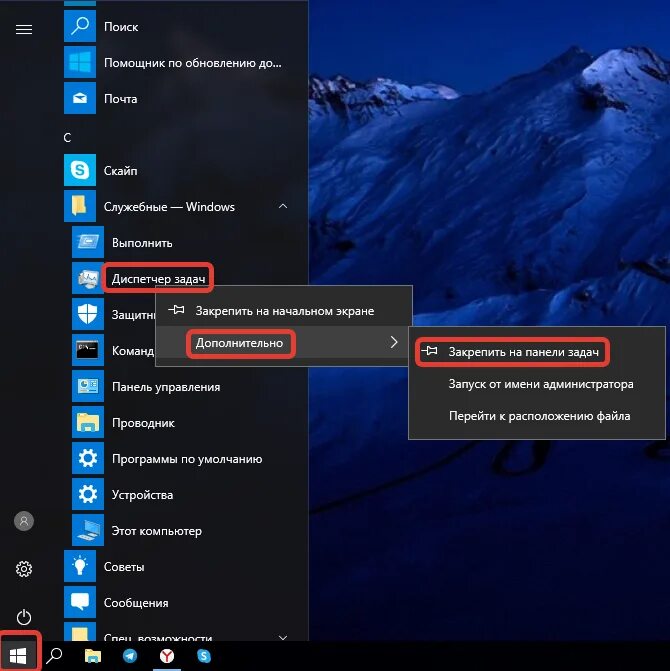Open the Командная строка console icon
The width and height of the screenshot is (670, 671).
(x=88, y=350)
